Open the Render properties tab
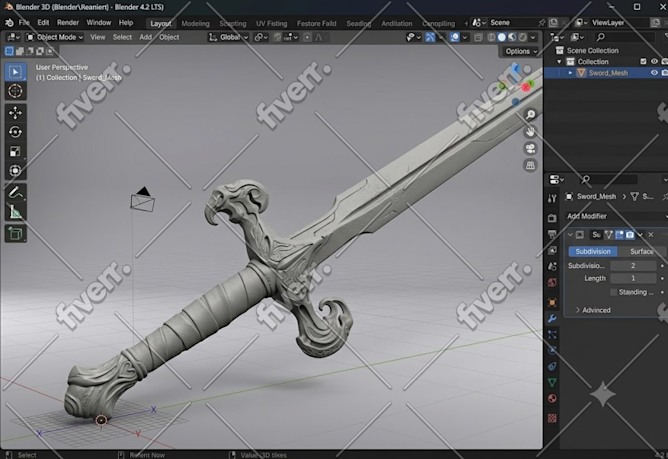Screen dimensions: 668x459 click(552, 218)
